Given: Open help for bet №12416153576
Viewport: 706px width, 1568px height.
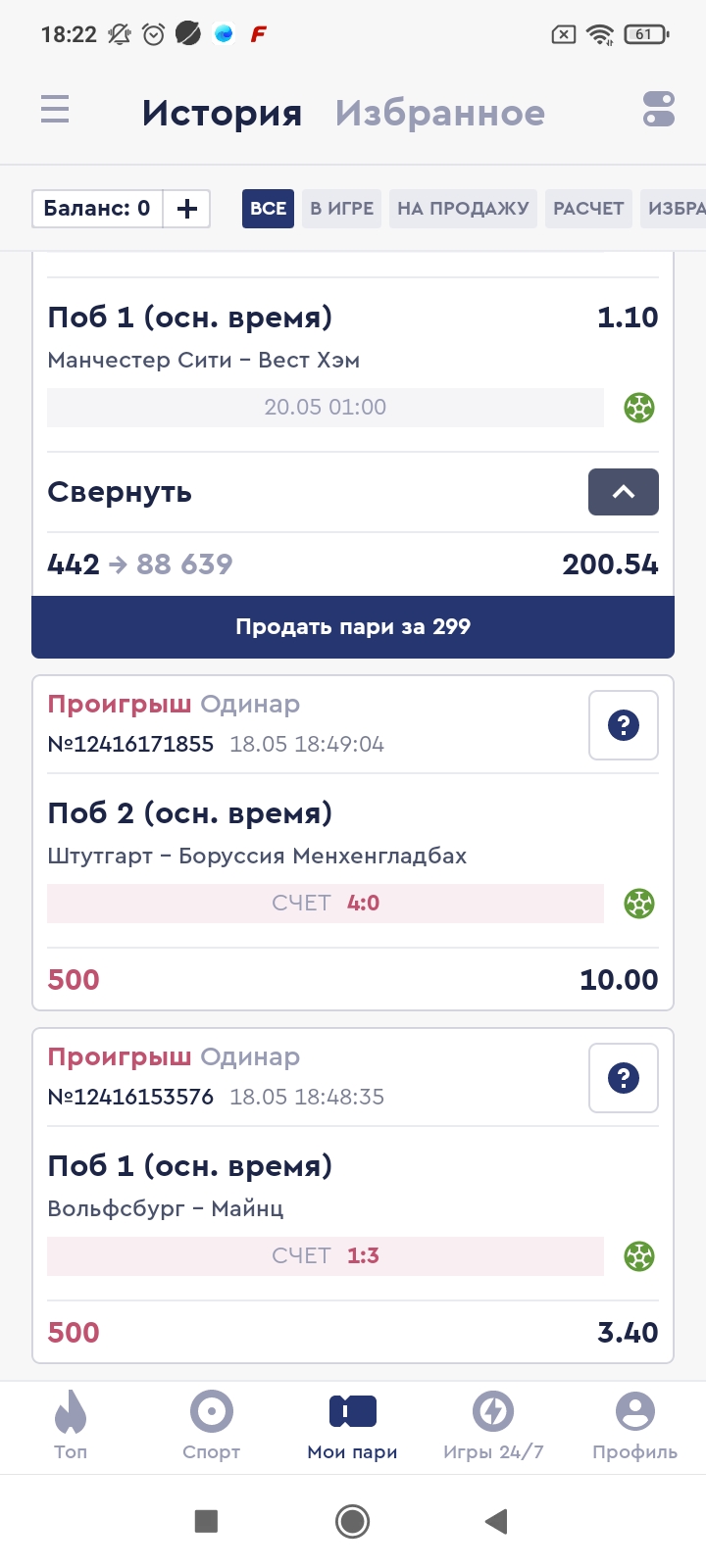Looking at the screenshot, I should click(623, 1078).
